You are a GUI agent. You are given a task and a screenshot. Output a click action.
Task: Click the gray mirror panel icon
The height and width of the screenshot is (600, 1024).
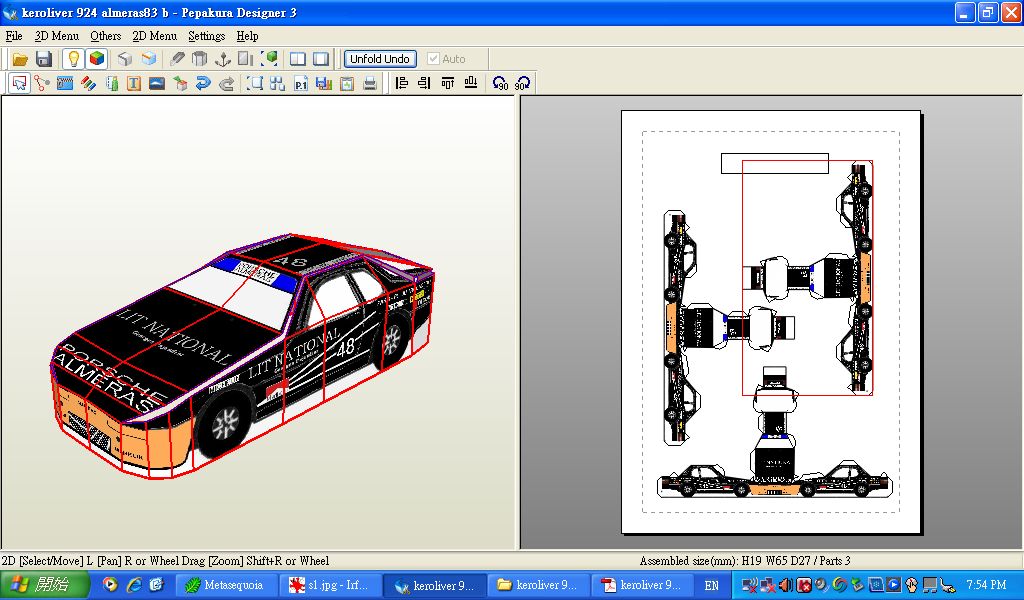pos(246,59)
